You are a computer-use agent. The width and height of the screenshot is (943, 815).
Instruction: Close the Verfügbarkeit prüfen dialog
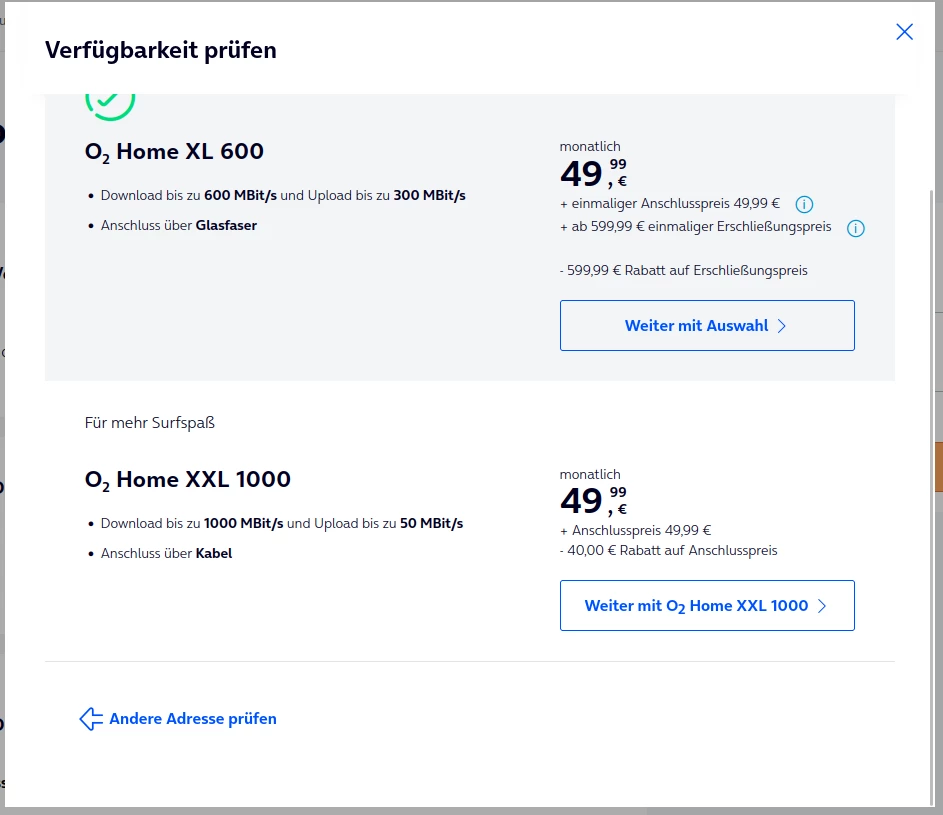(x=904, y=32)
